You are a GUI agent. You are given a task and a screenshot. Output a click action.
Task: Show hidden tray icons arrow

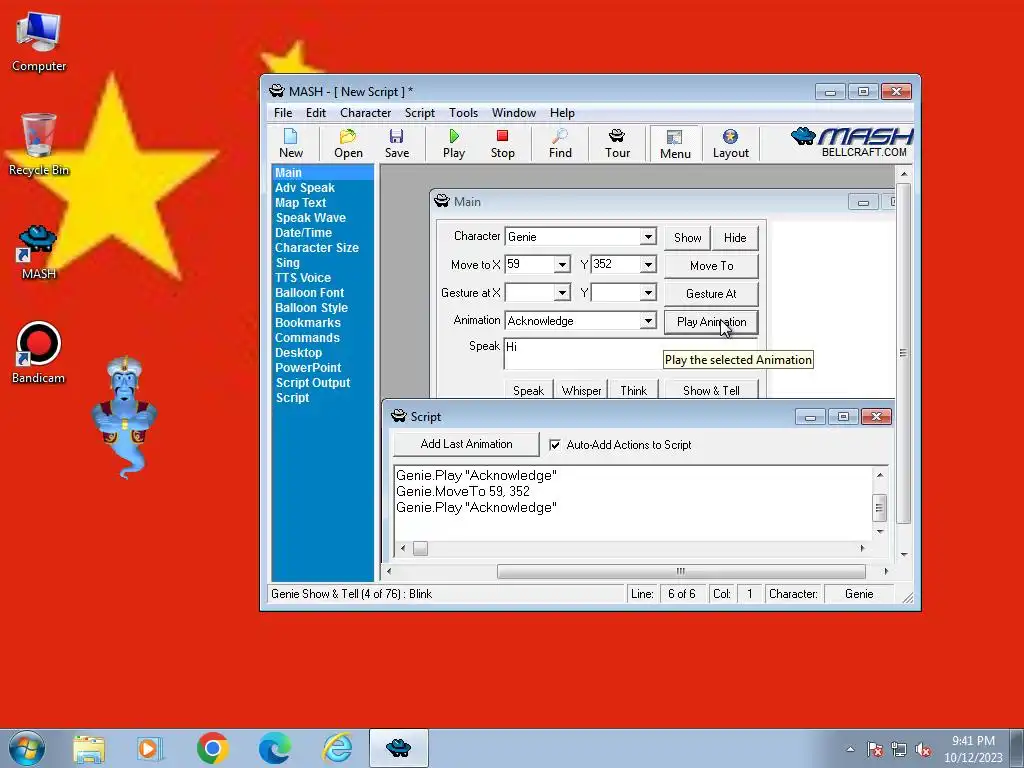pos(850,750)
